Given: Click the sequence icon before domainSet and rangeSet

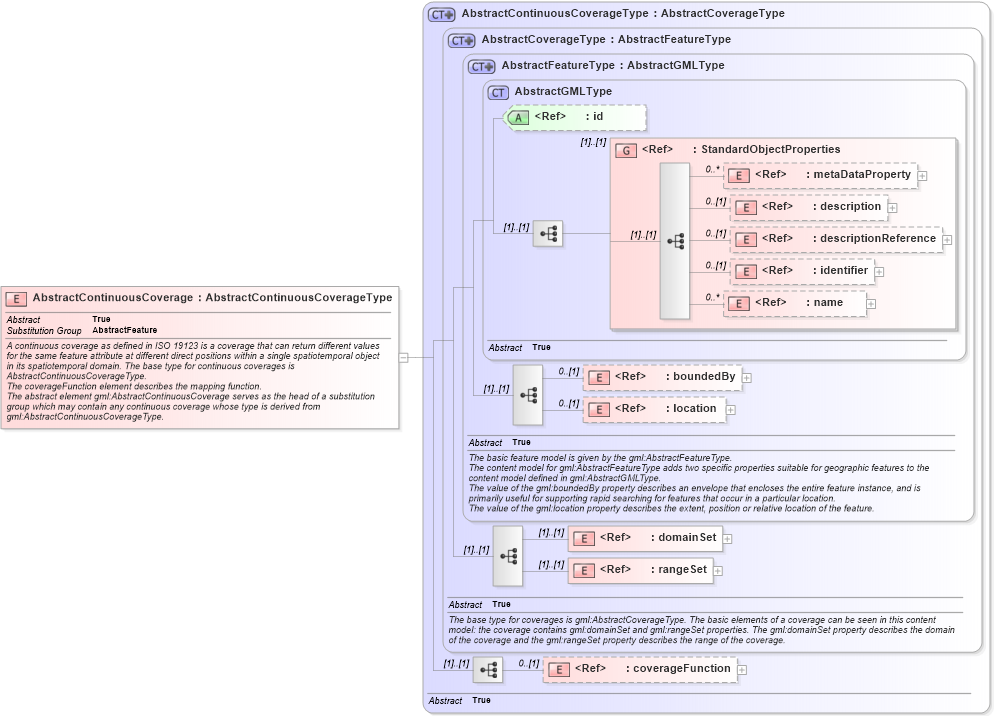Looking at the screenshot, I should point(508,556).
